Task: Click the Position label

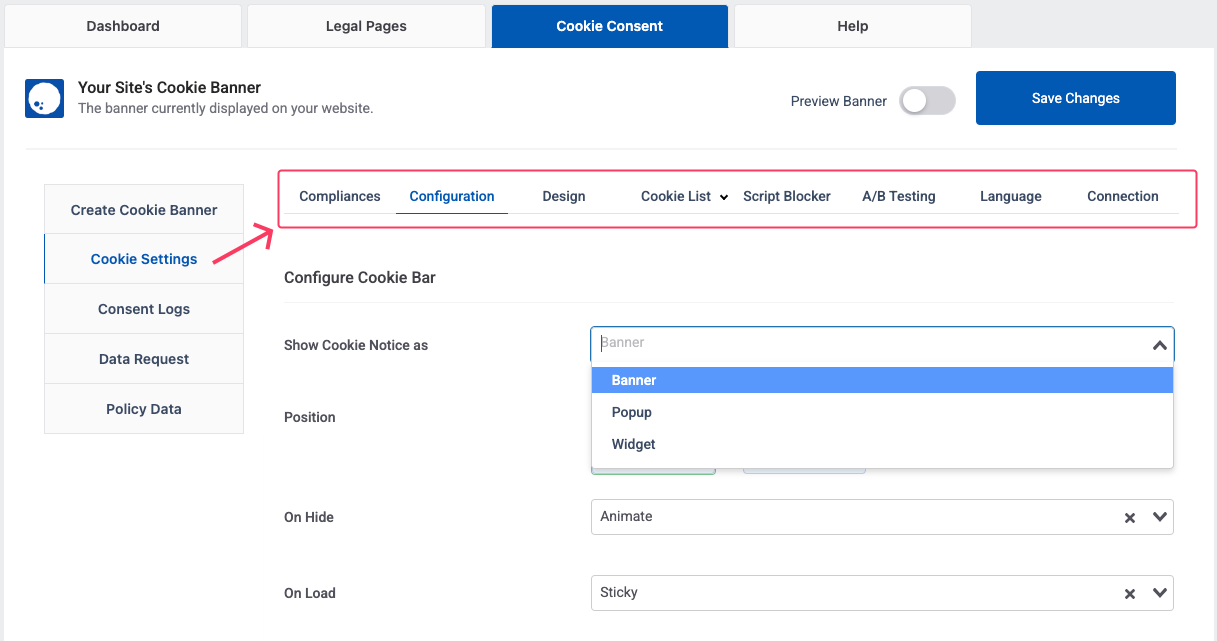Action: [x=310, y=417]
